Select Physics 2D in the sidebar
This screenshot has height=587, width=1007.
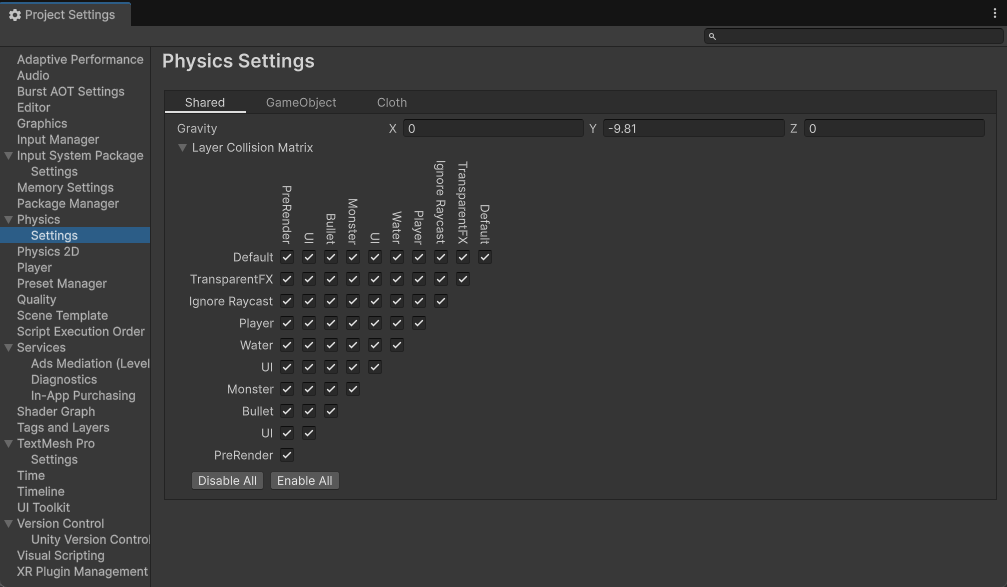point(48,252)
